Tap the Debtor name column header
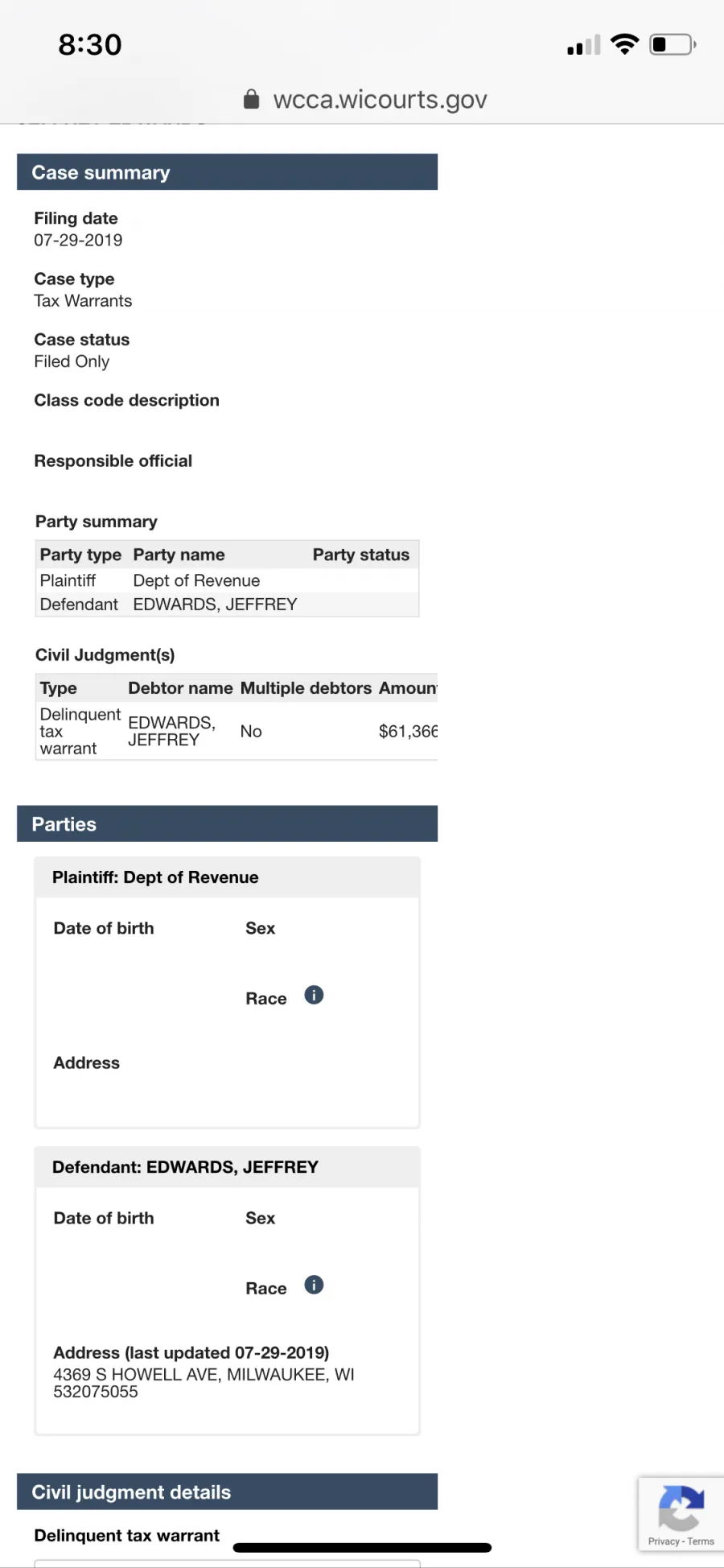Image resolution: width=724 pixels, height=1568 pixels. tap(180, 688)
